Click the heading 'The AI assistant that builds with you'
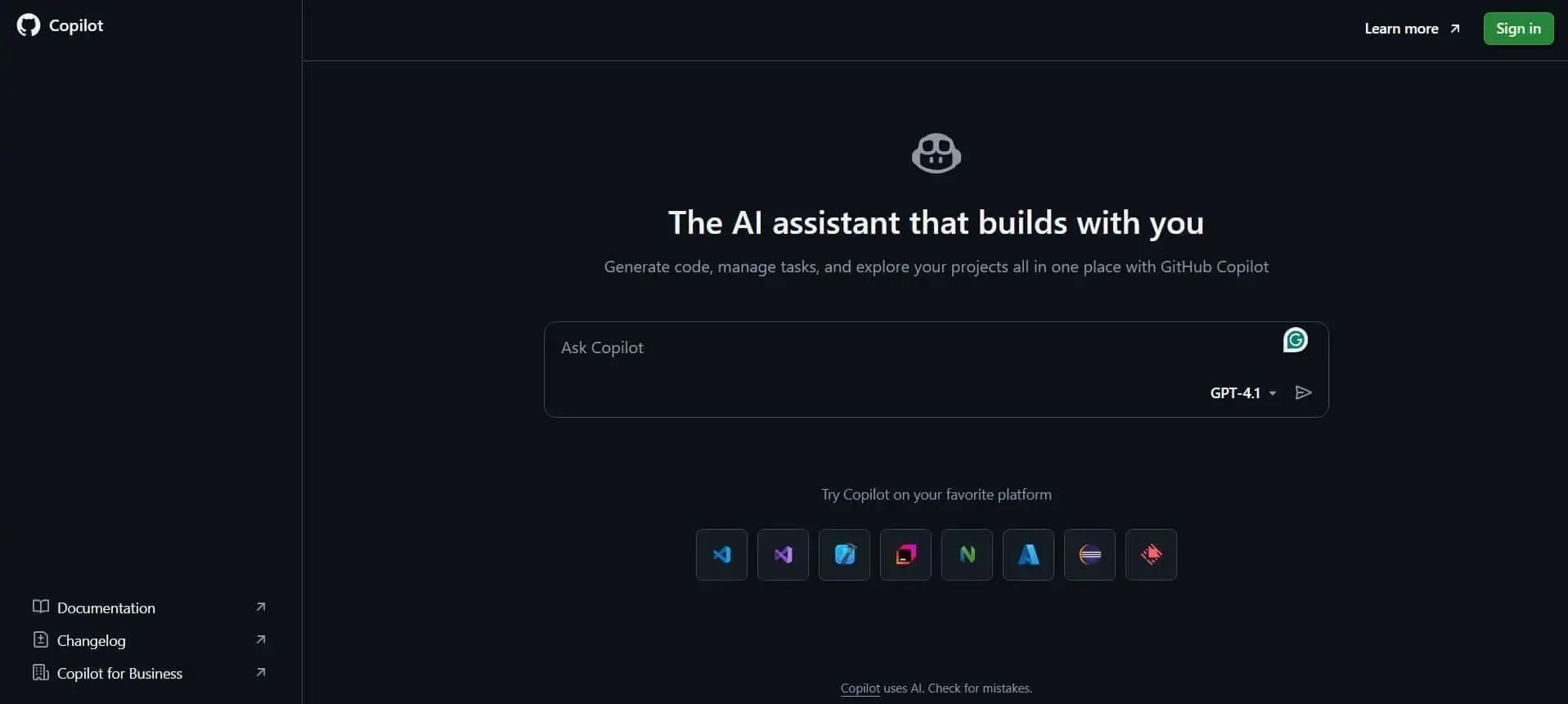Viewport: 1568px width, 704px height. (936, 222)
